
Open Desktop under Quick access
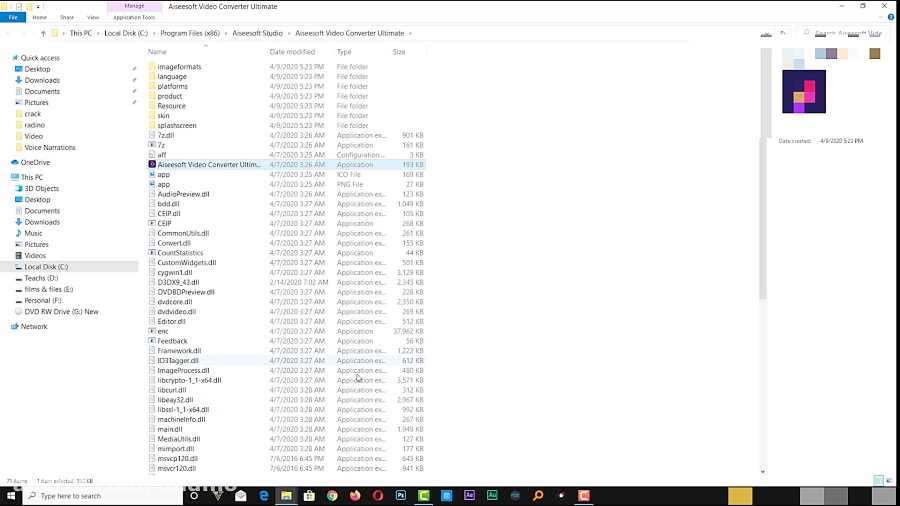pos(37,69)
